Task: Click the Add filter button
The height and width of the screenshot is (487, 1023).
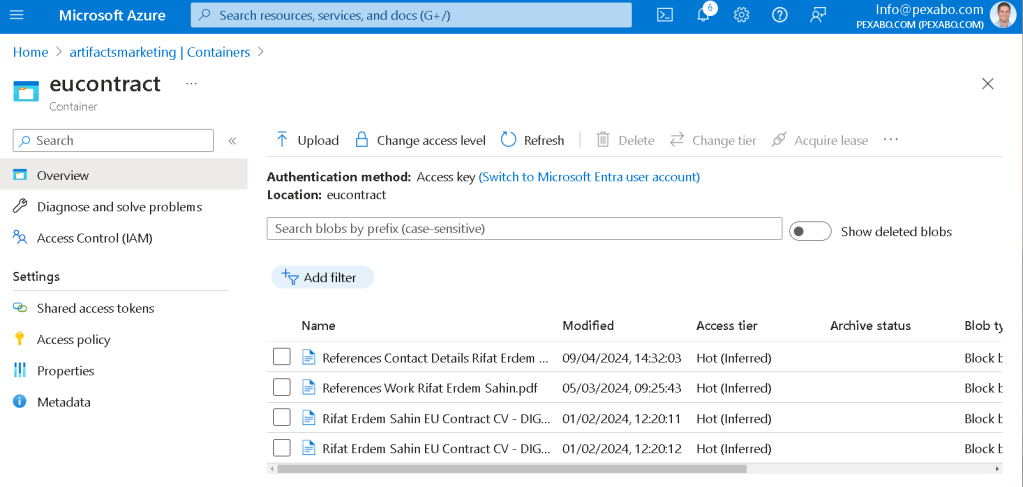Action: [x=322, y=277]
